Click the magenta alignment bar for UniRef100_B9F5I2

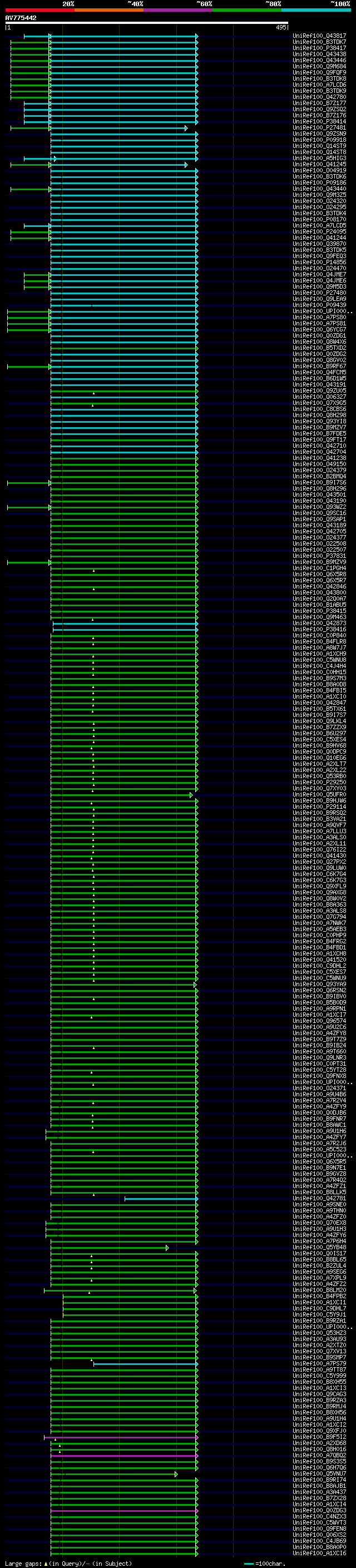[x=121, y=1438]
